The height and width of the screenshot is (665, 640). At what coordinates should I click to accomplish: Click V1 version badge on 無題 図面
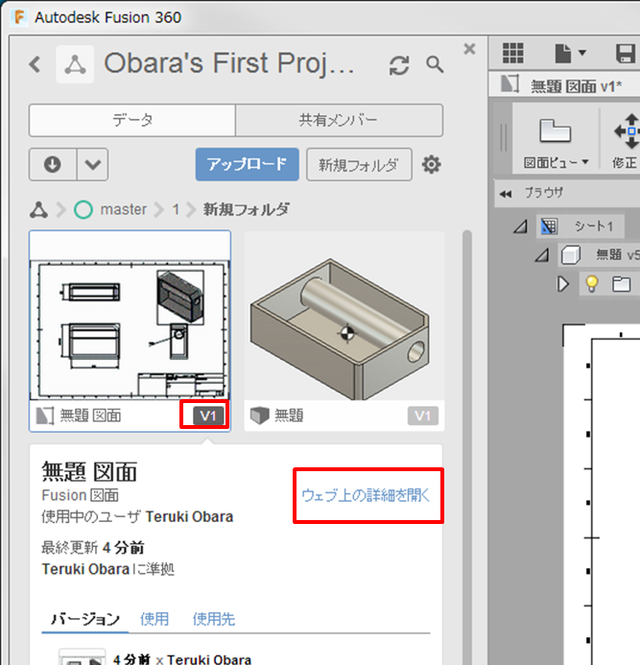(208, 416)
